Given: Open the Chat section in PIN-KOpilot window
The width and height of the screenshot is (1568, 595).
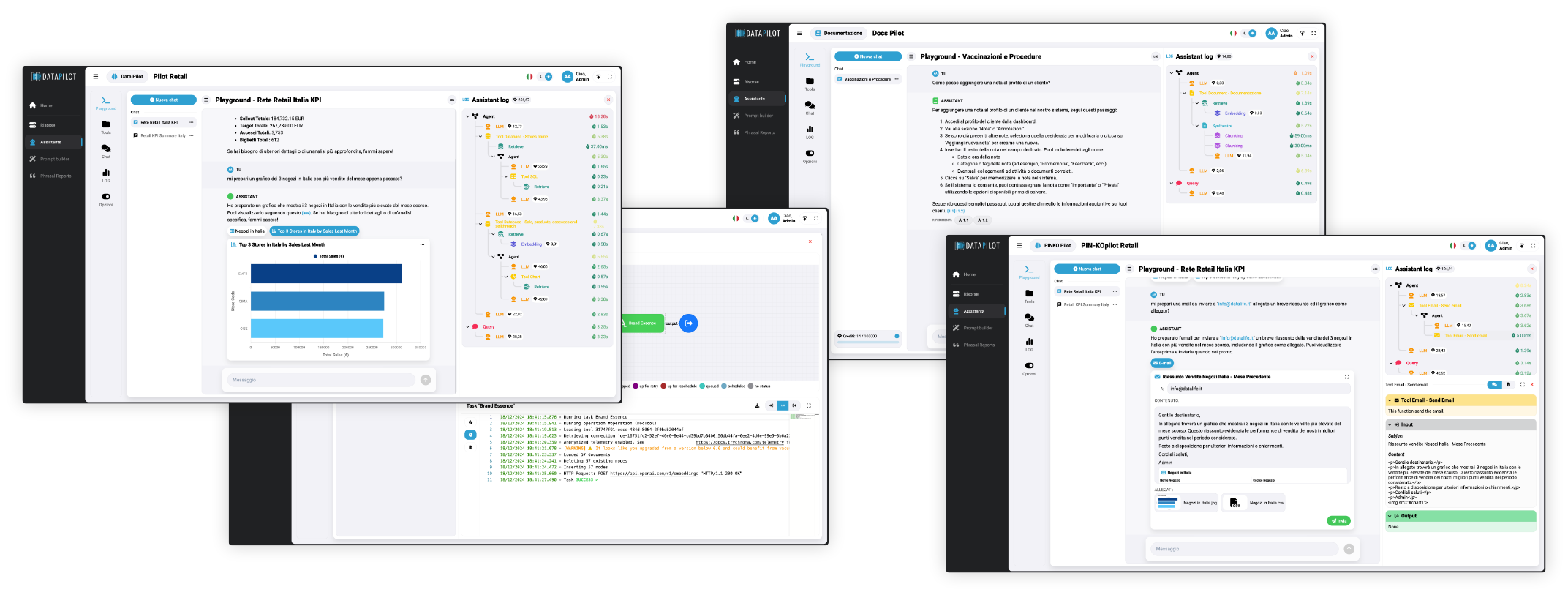Looking at the screenshot, I should tap(1029, 320).
